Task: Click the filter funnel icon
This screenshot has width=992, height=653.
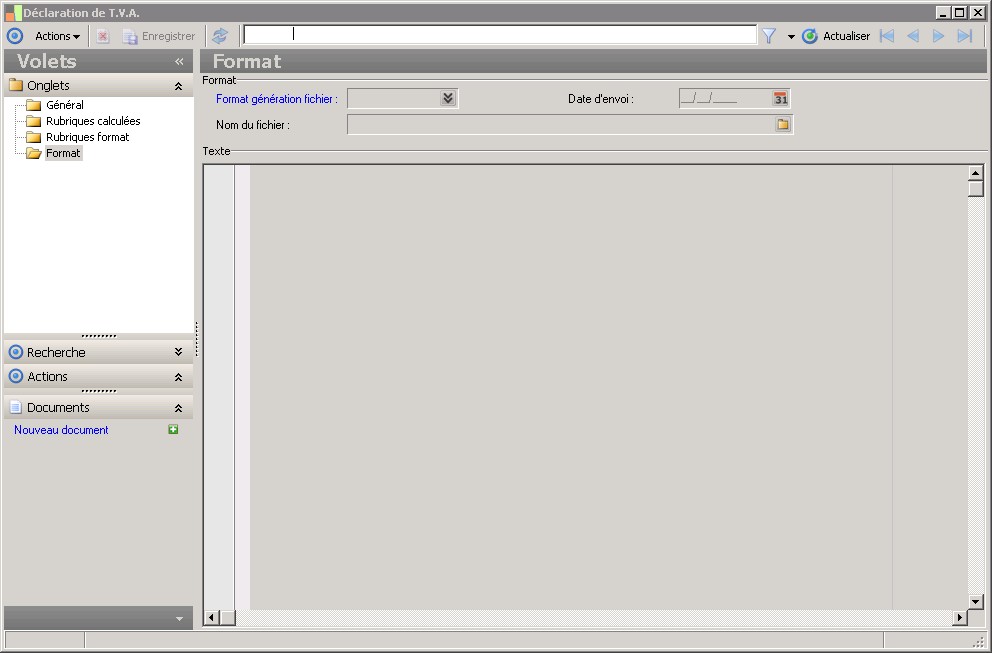Action: [769, 36]
